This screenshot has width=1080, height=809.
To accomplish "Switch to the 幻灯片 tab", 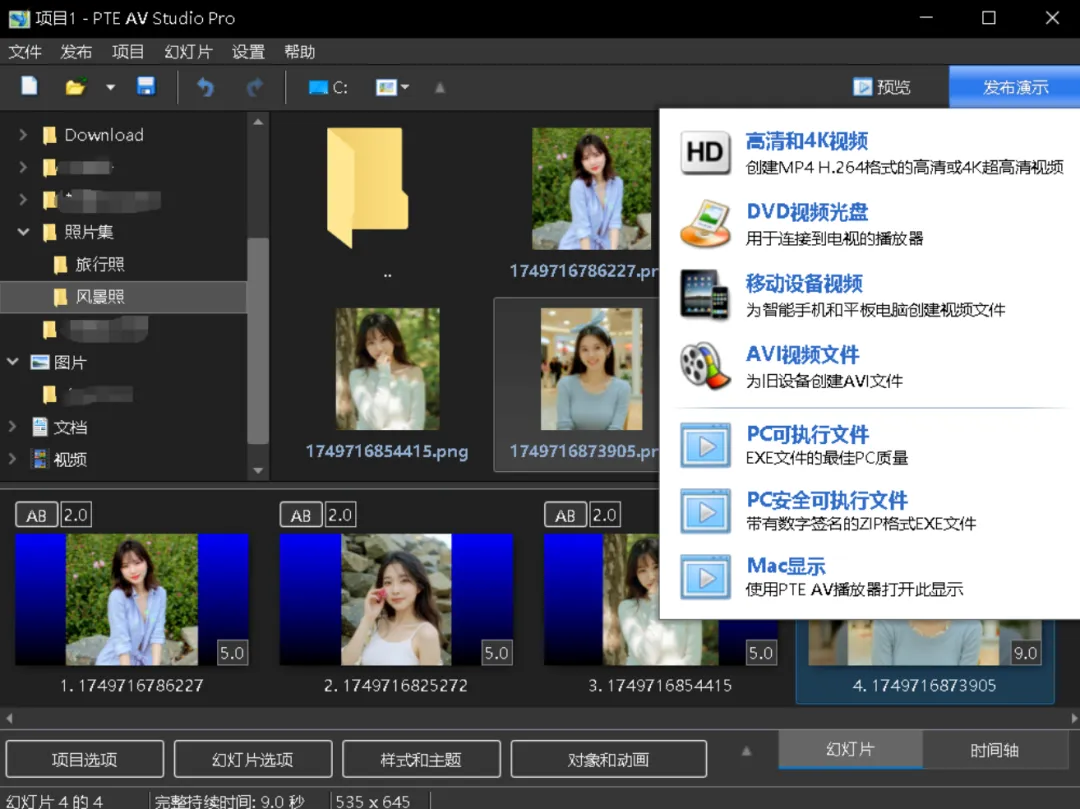I will (x=850, y=750).
